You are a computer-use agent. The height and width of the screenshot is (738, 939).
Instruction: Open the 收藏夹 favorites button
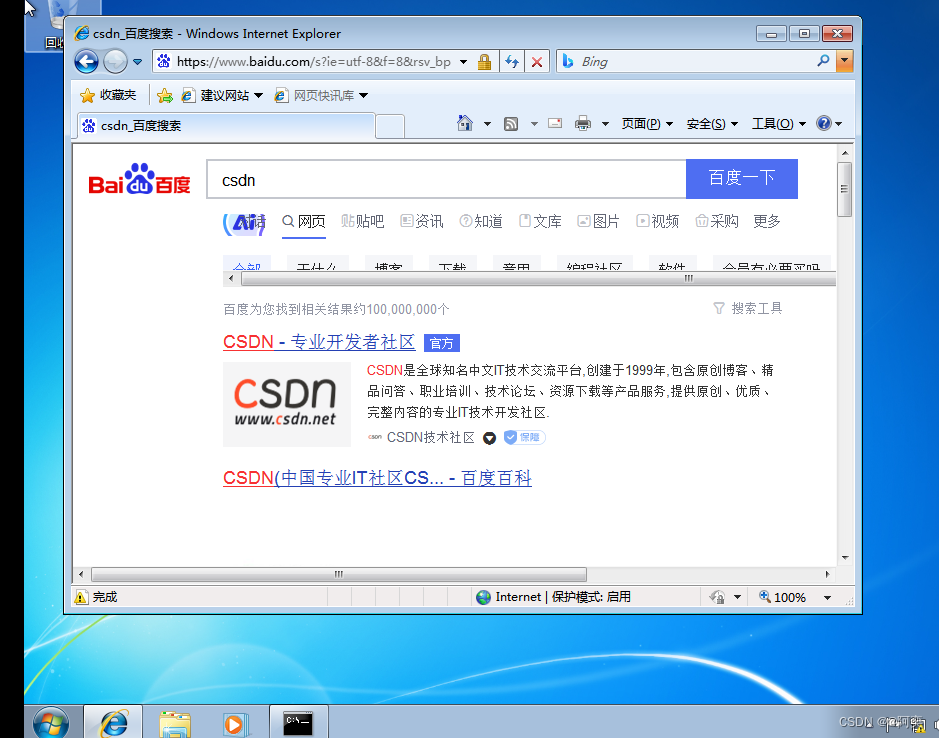click(x=108, y=95)
